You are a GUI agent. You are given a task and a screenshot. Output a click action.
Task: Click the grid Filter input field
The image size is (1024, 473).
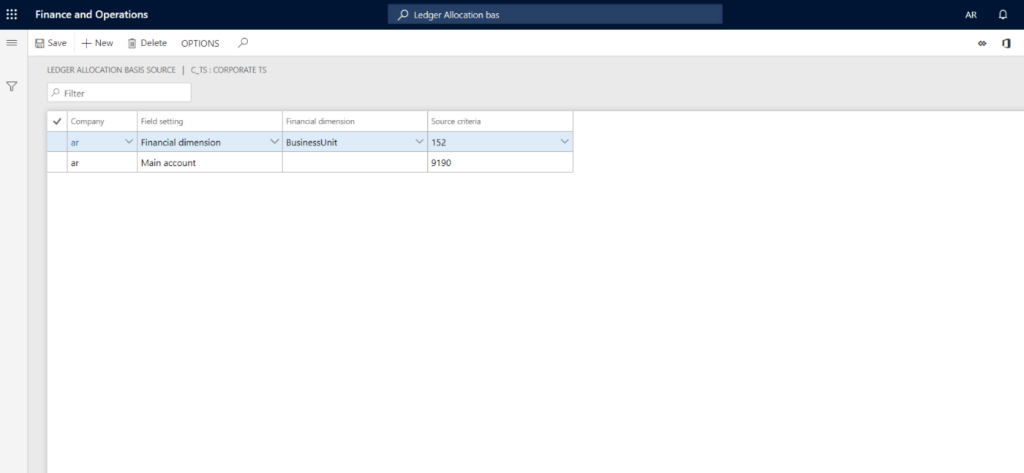(124, 92)
